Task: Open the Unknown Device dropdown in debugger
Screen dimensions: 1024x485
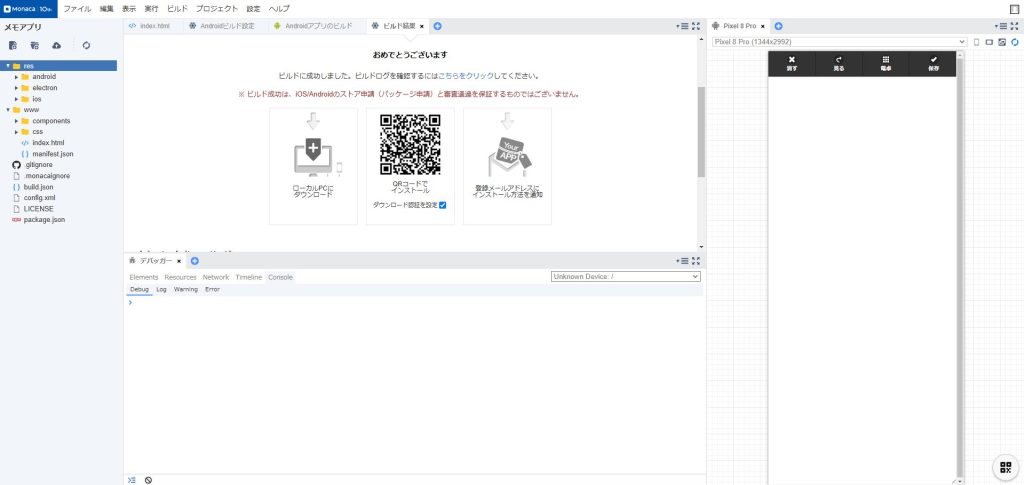Action: 625,276
